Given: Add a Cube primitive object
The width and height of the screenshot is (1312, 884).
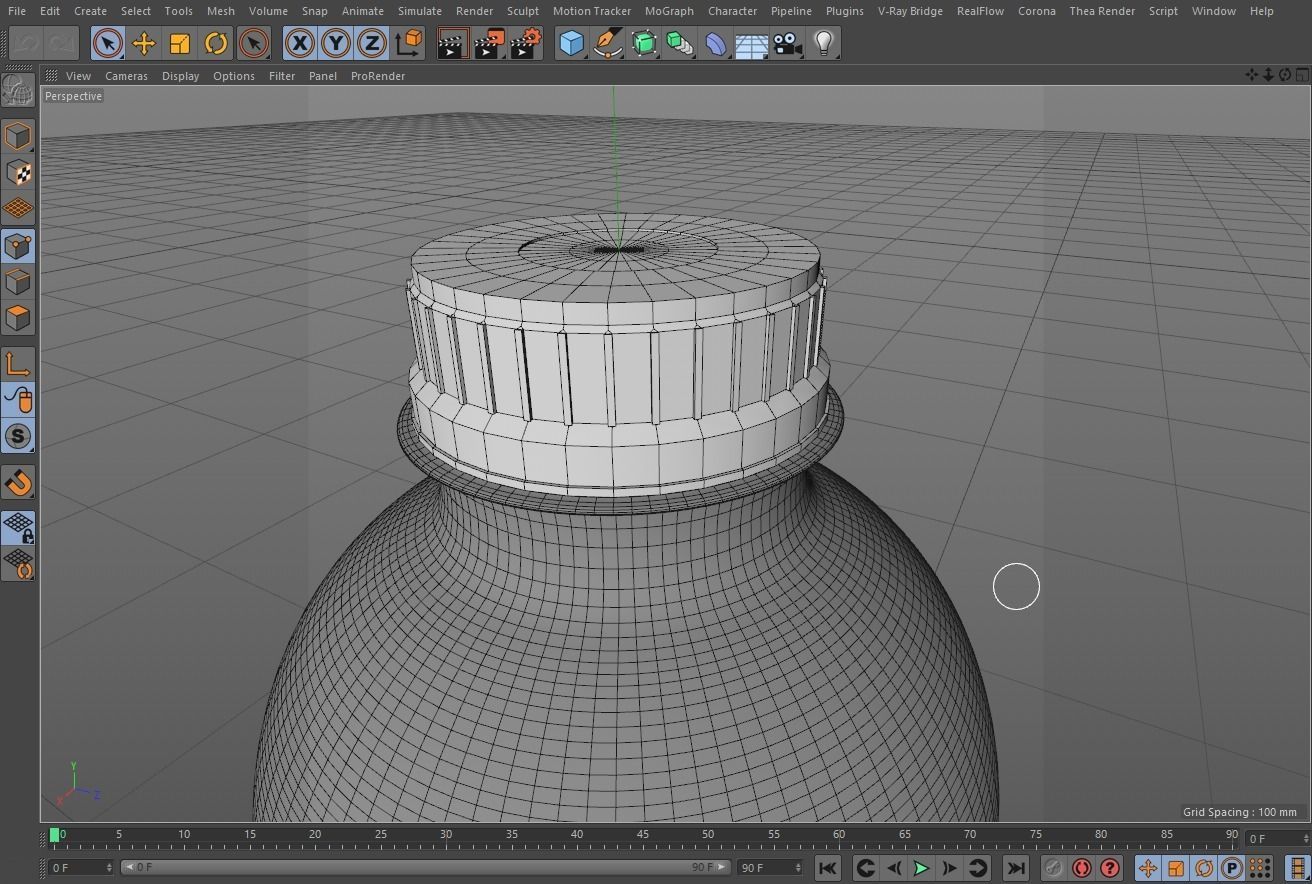Looking at the screenshot, I should (x=571, y=43).
